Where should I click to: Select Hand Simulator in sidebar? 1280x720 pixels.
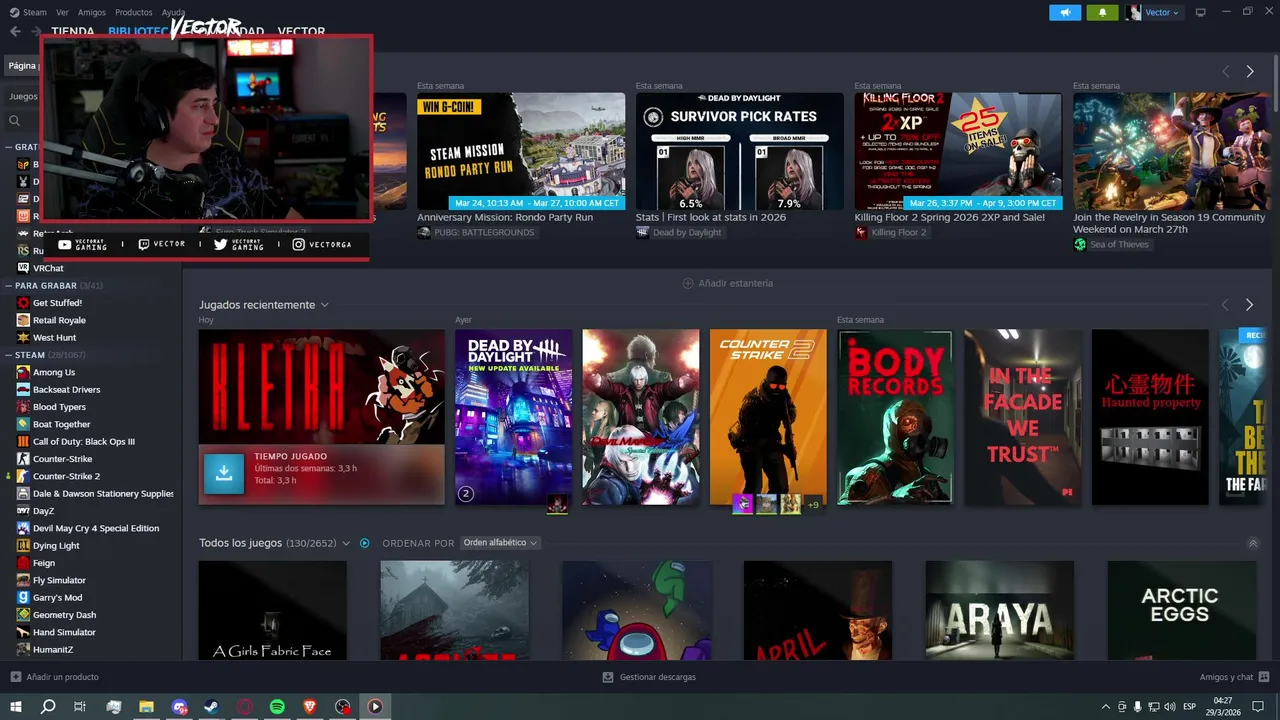point(64,633)
